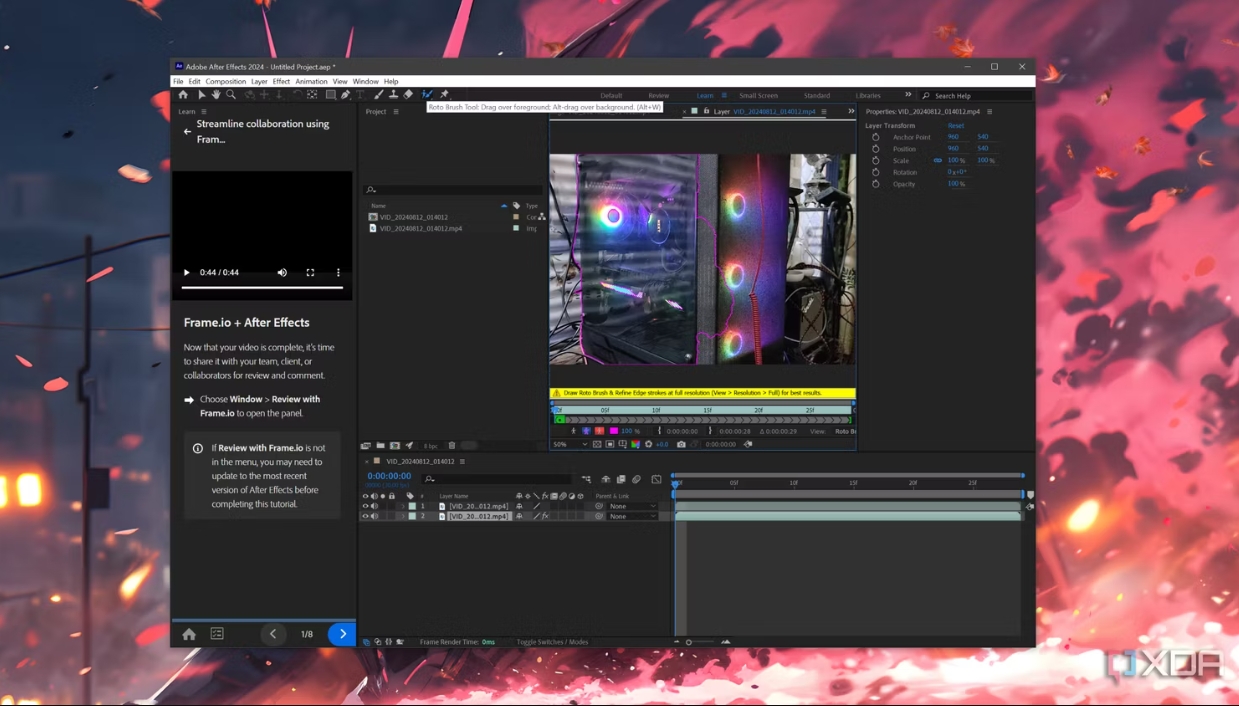Open the Composition Mini-Flowchart icon

(x=586, y=479)
